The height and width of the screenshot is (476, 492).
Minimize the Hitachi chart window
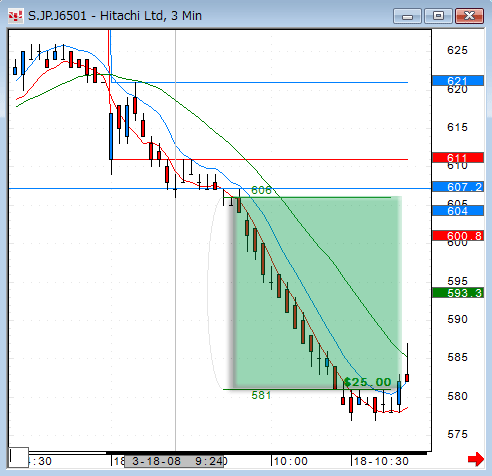pyautogui.click(x=407, y=16)
